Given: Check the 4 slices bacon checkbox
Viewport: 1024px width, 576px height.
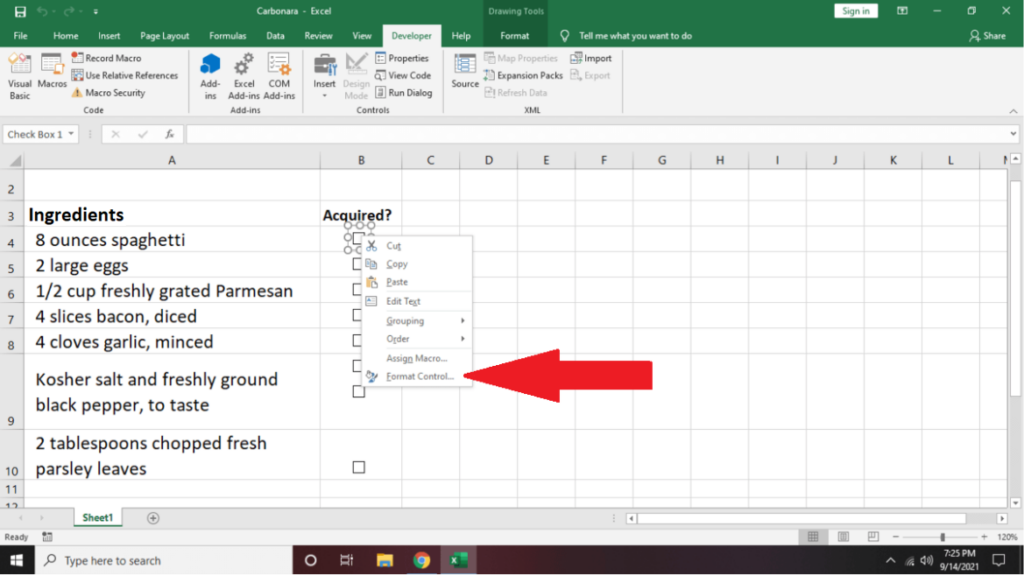Looking at the screenshot, I should tap(358, 316).
